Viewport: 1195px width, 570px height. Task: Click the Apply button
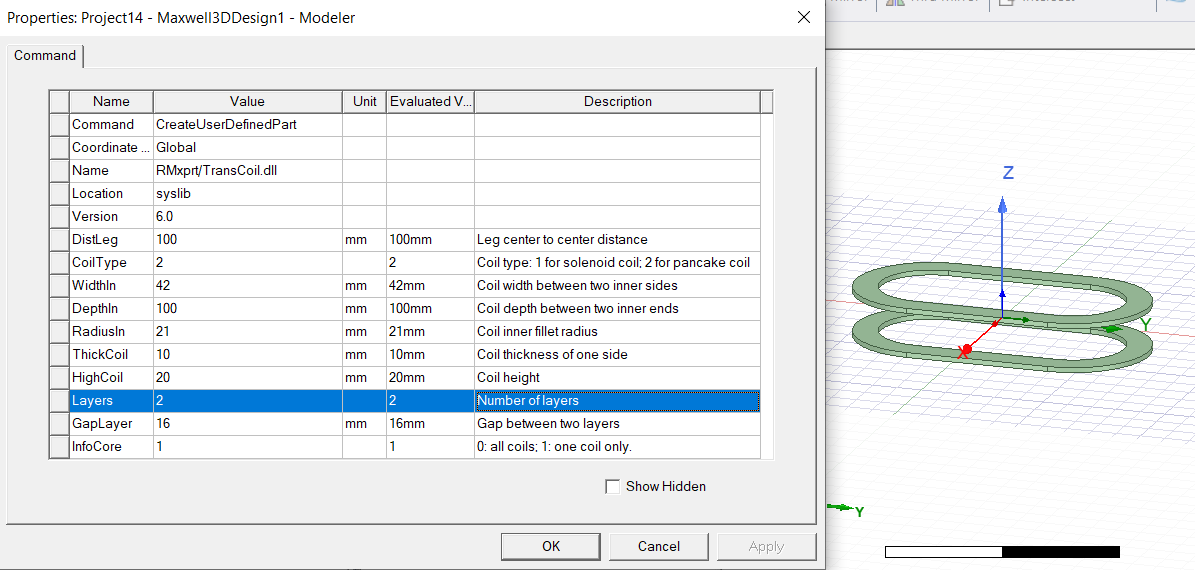click(766, 546)
